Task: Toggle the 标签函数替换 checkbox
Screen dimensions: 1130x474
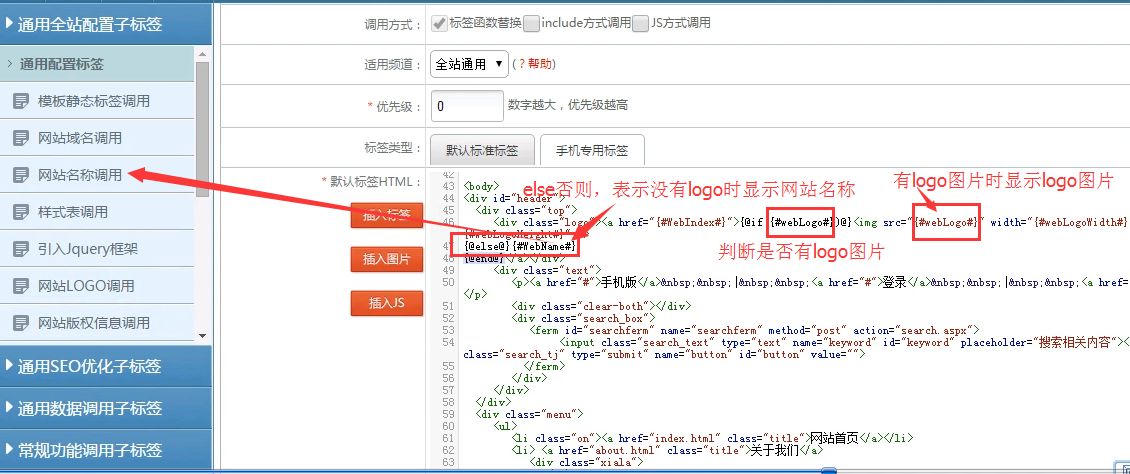Action: 438,23
